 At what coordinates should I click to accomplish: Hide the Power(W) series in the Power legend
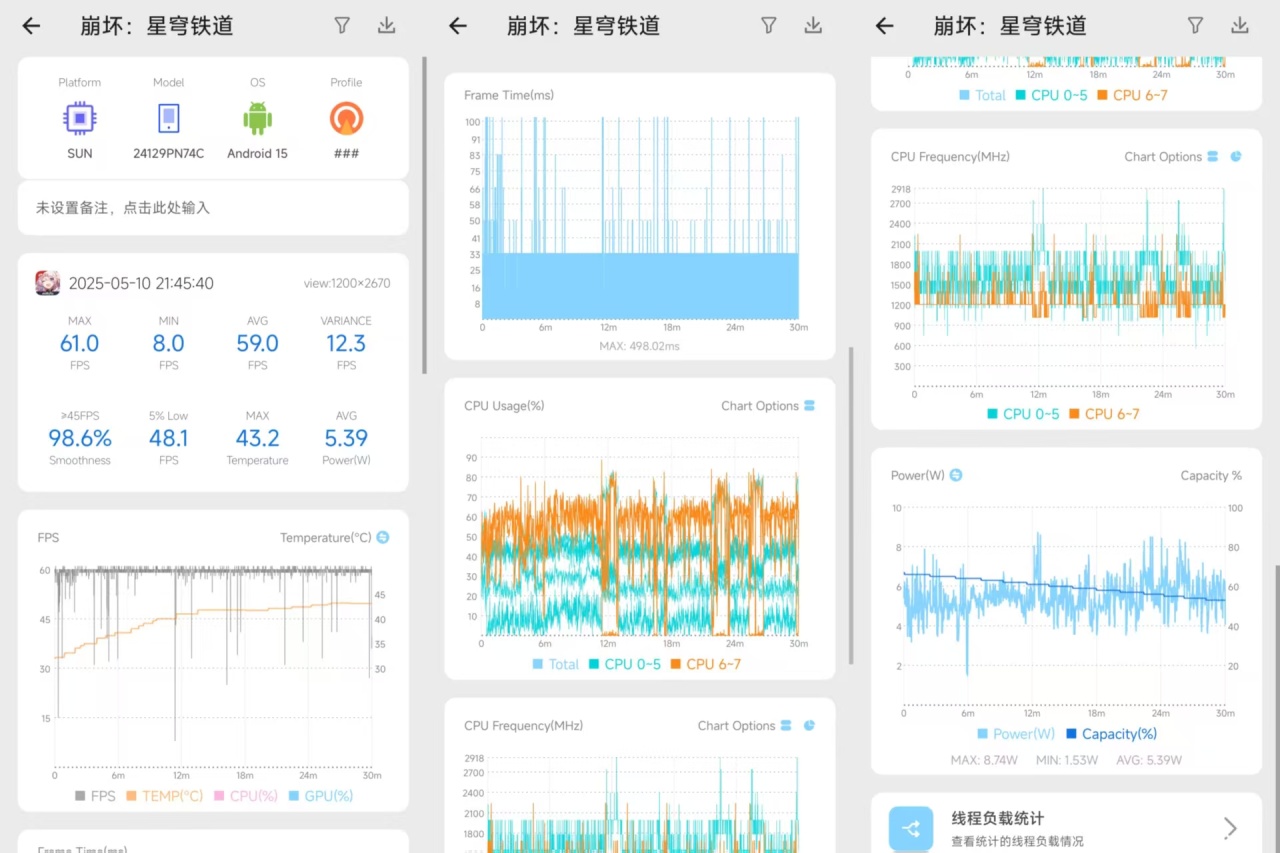tap(1016, 734)
